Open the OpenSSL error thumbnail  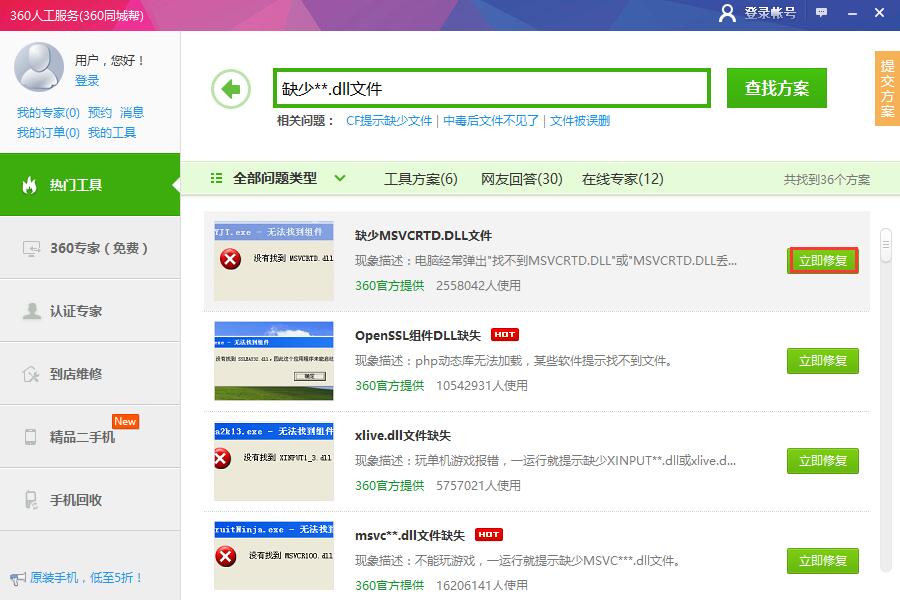click(274, 361)
